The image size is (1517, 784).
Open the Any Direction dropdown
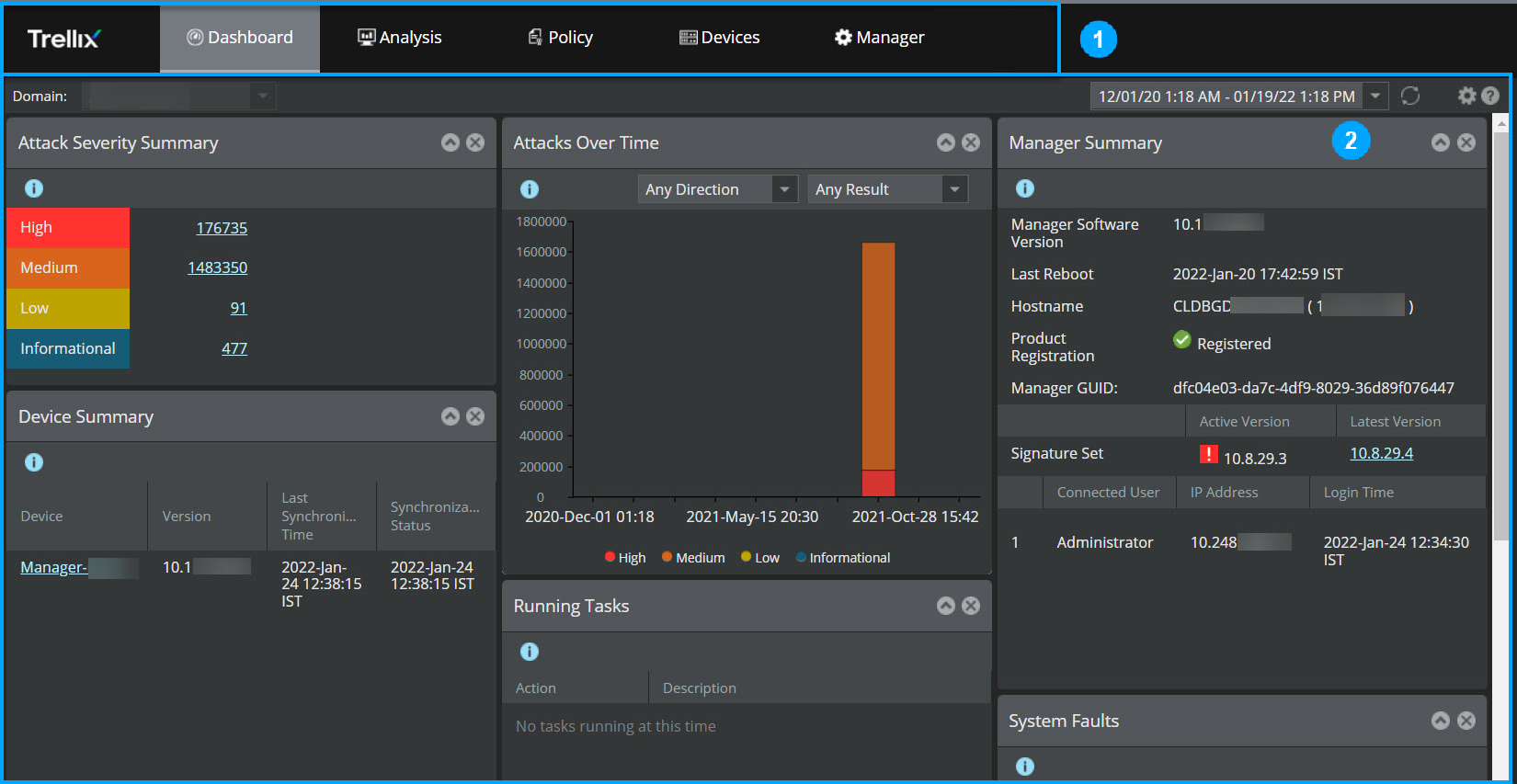click(x=718, y=189)
